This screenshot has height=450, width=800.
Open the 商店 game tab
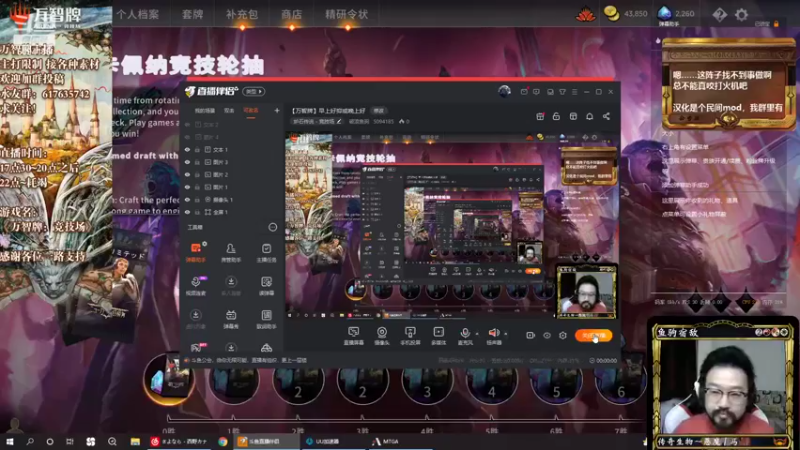pyautogui.click(x=292, y=14)
